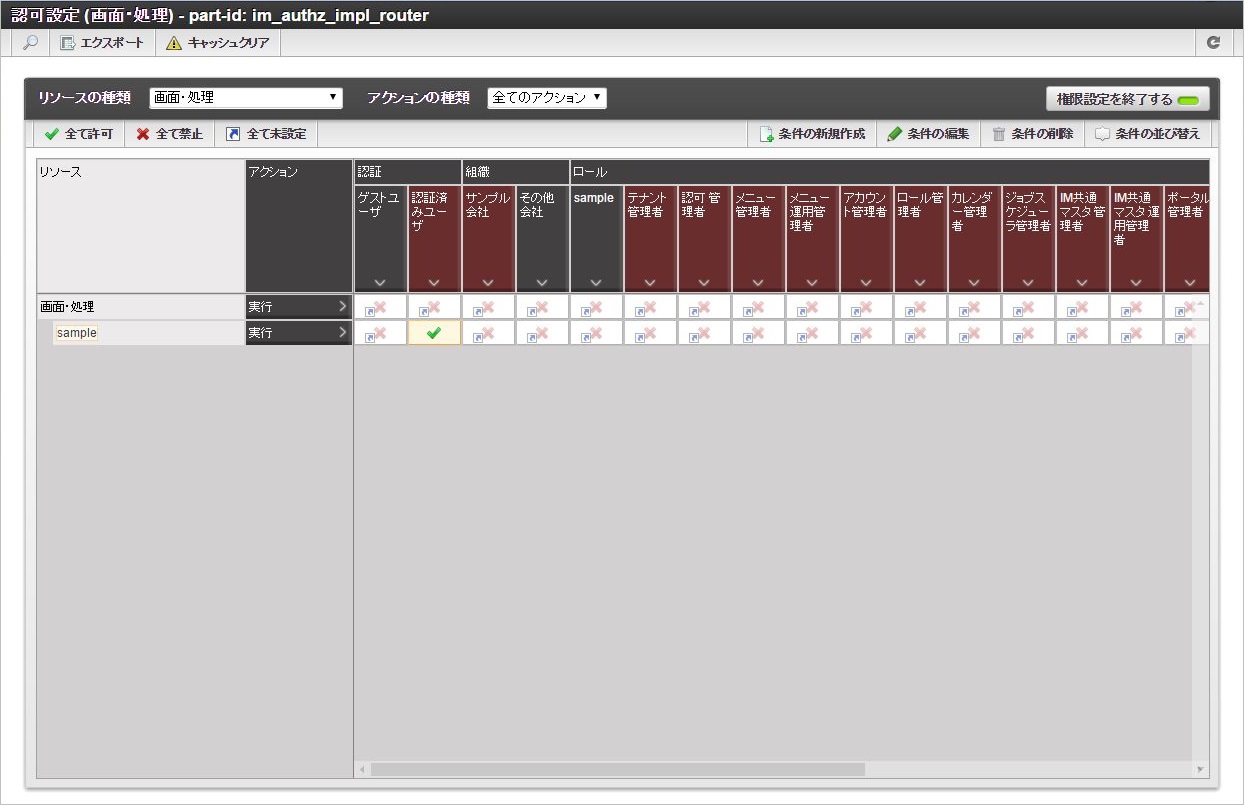
Task: Click the search magnifier icon
Action: pyautogui.click(x=31, y=43)
